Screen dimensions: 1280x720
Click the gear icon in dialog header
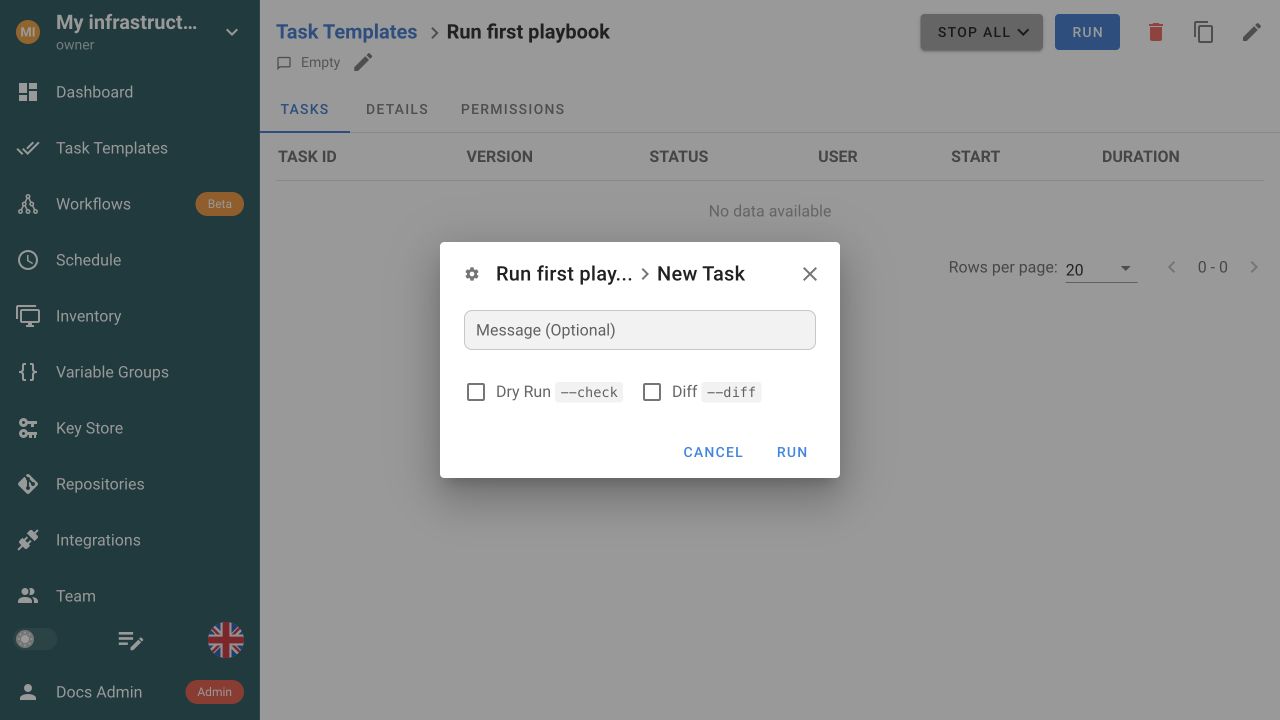click(472, 274)
